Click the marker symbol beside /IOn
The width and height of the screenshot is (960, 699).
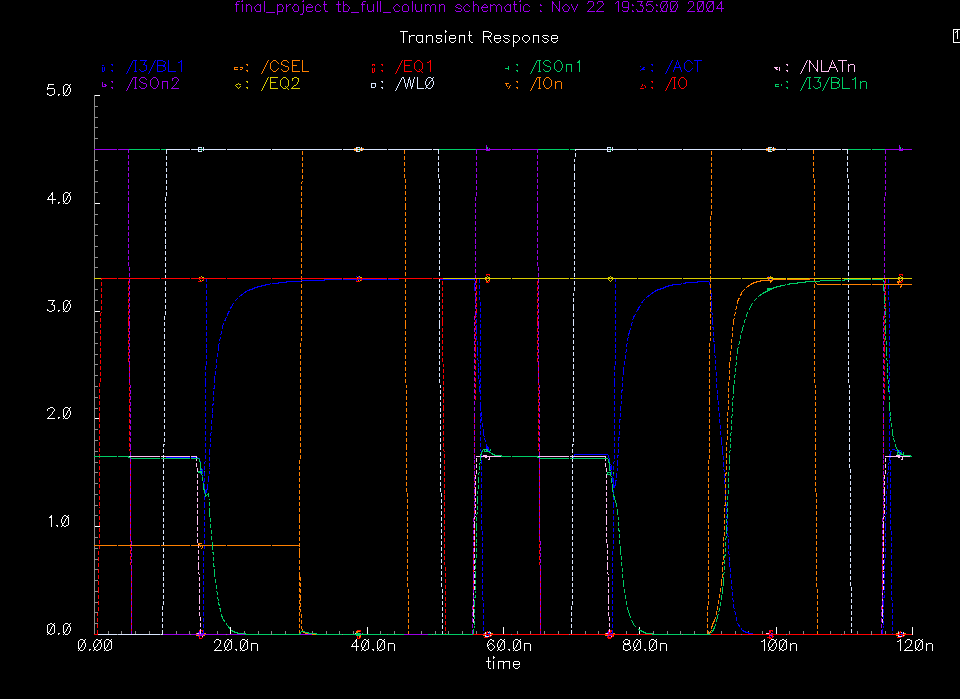click(510, 85)
